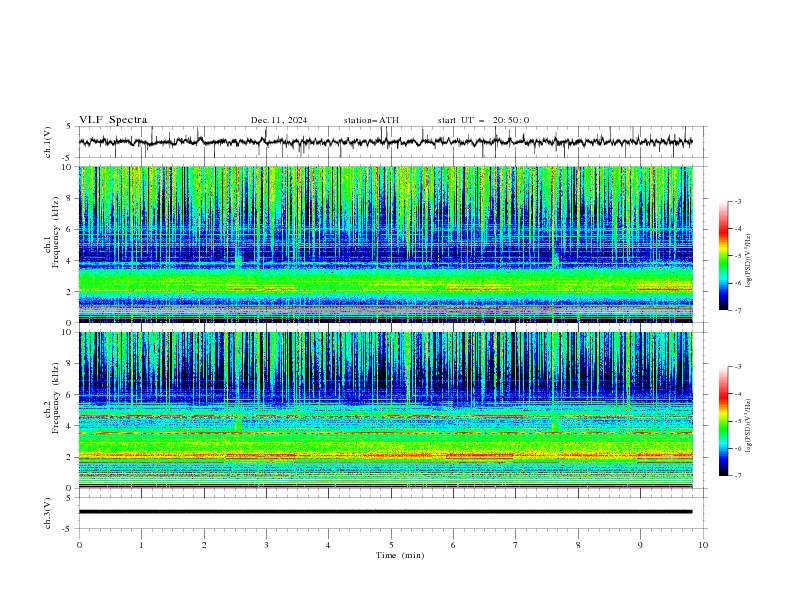Click the ch.1 PSD color scale bar
This screenshot has width=792, height=612.
pos(723,255)
